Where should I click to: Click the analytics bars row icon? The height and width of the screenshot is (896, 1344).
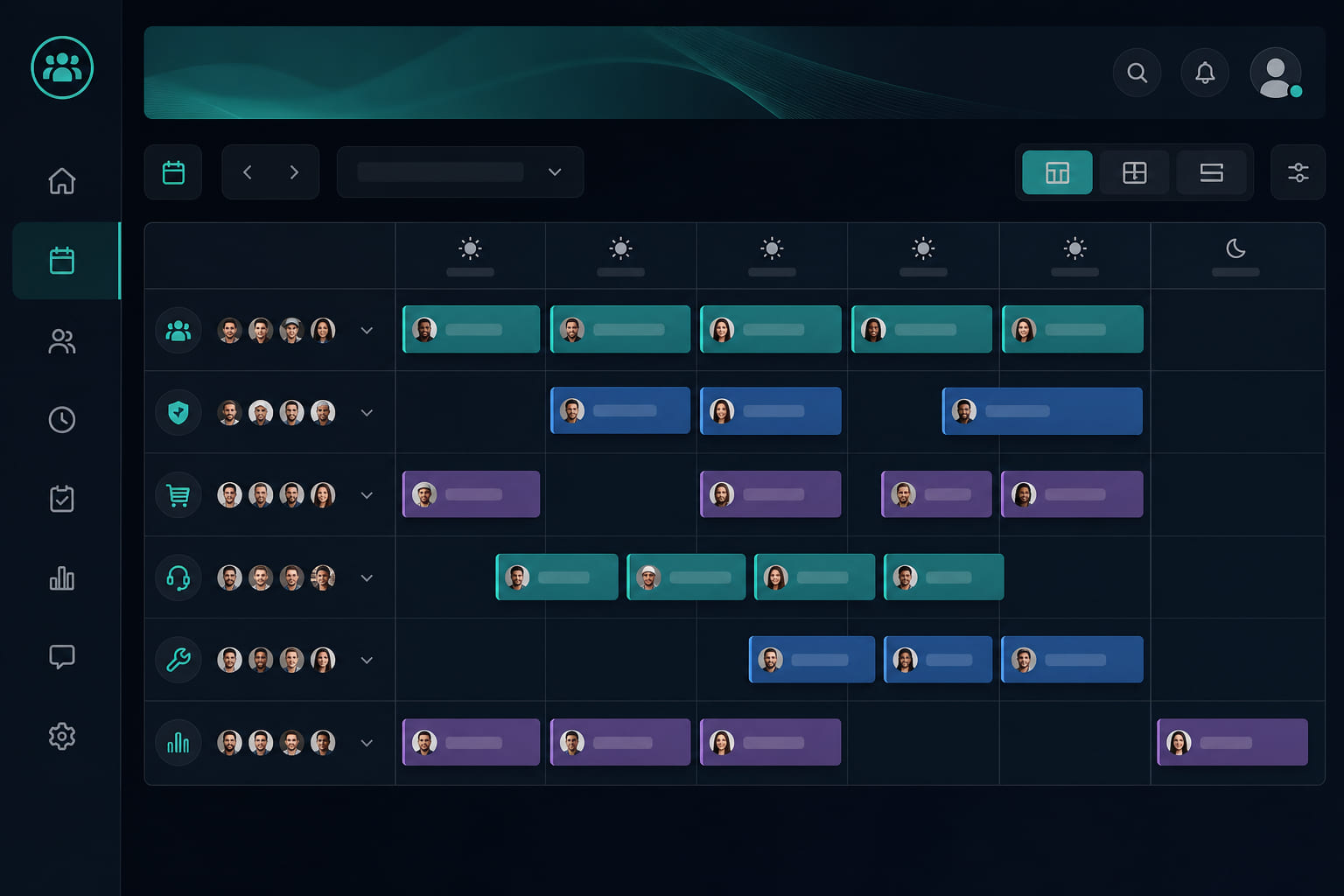tap(178, 743)
